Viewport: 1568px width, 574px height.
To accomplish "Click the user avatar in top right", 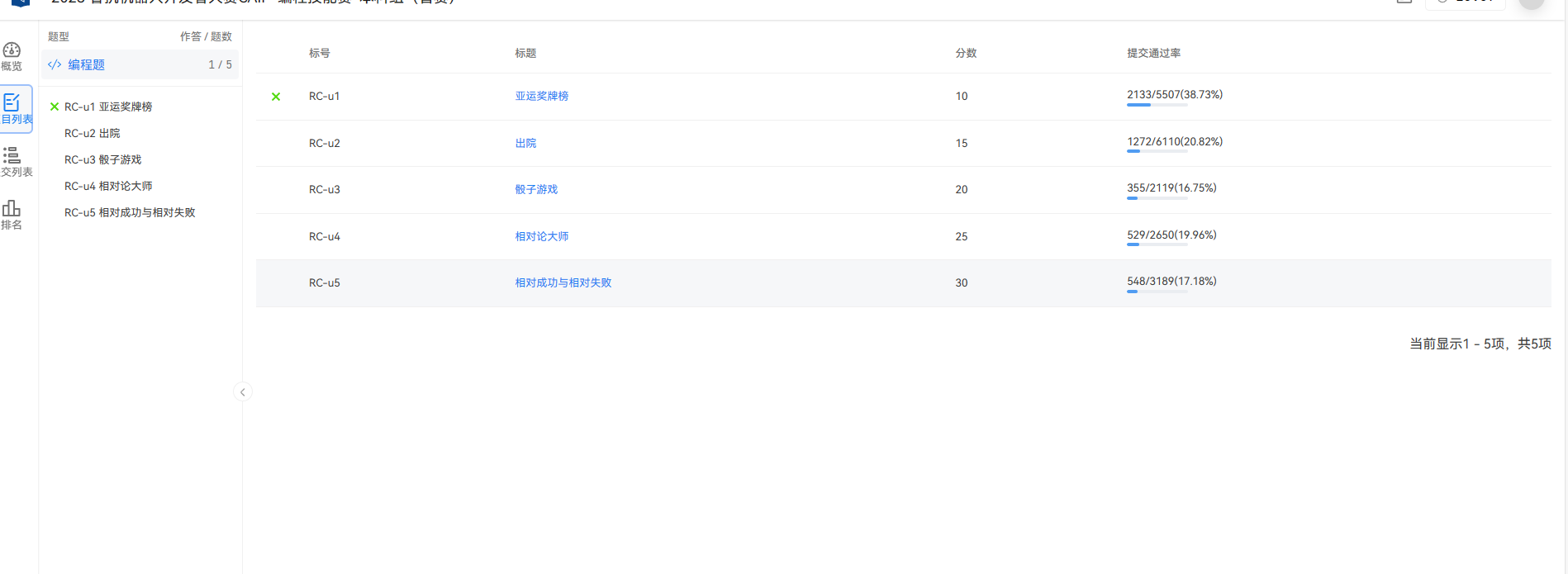I will [x=1531, y=2].
